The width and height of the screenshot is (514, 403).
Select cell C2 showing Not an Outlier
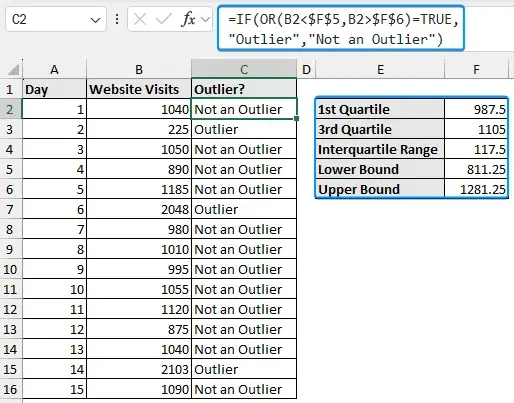tap(244, 109)
